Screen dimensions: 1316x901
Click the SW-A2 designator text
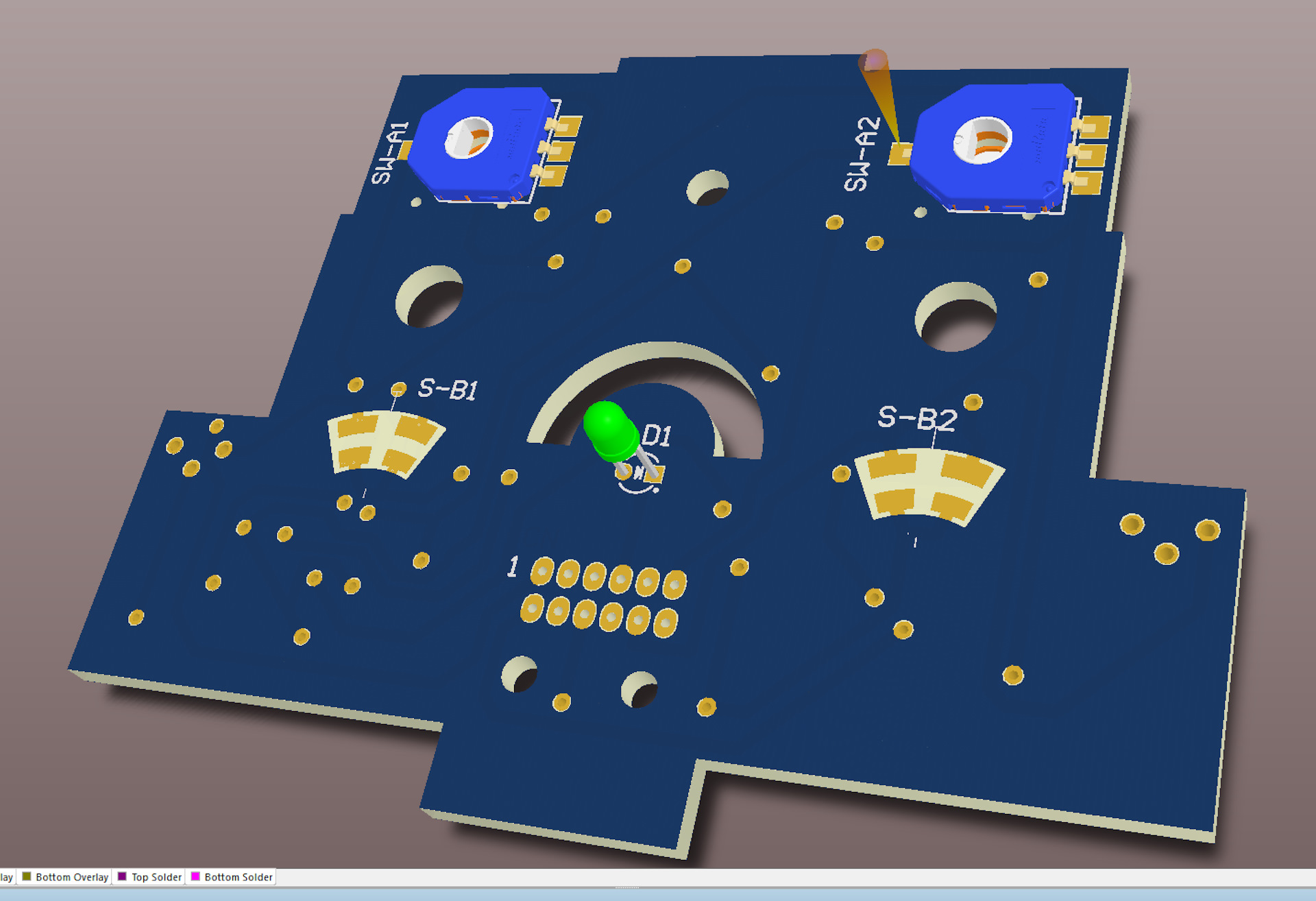(x=861, y=154)
